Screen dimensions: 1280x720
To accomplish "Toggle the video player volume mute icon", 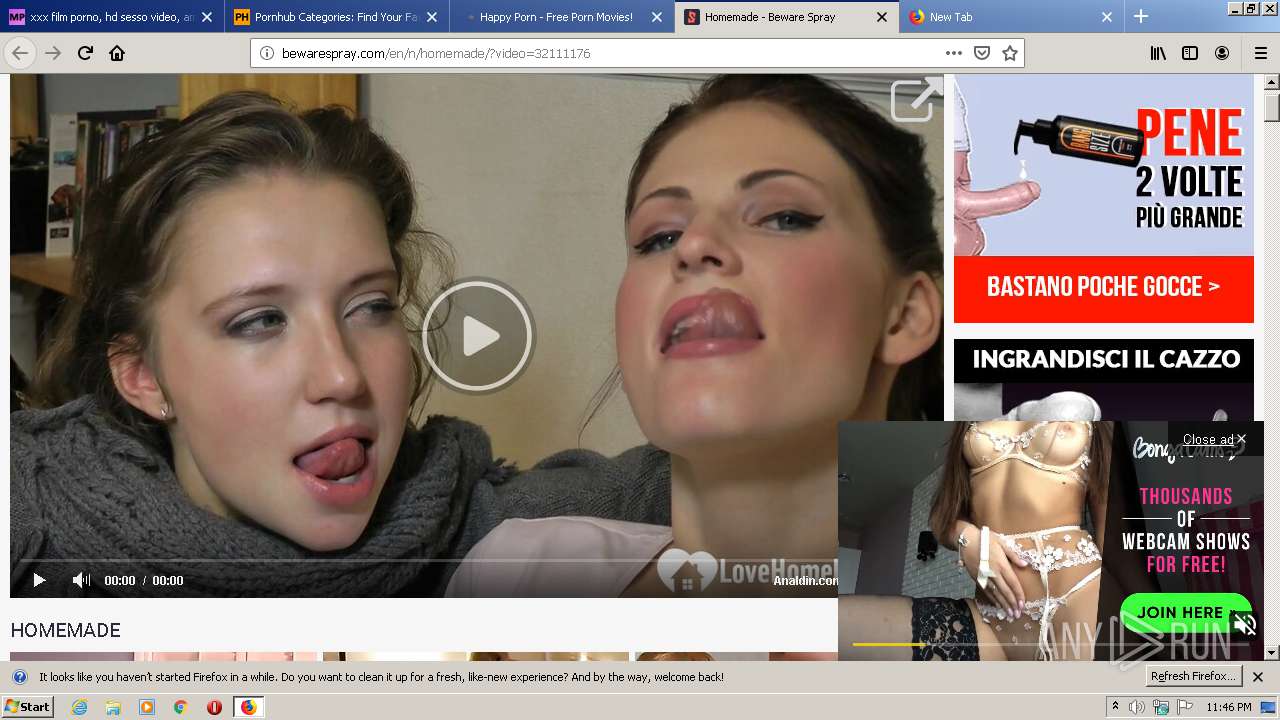I will point(81,580).
